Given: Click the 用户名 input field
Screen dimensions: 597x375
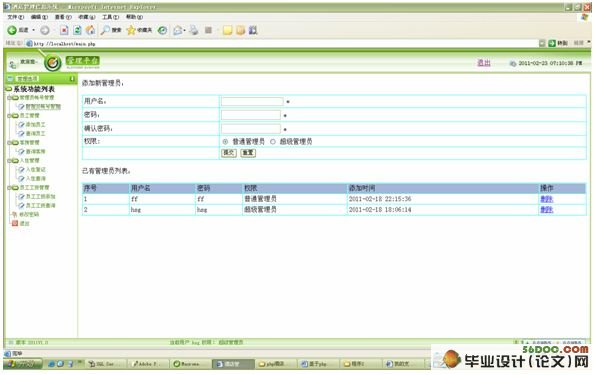Looking at the screenshot, I should [x=252, y=101].
